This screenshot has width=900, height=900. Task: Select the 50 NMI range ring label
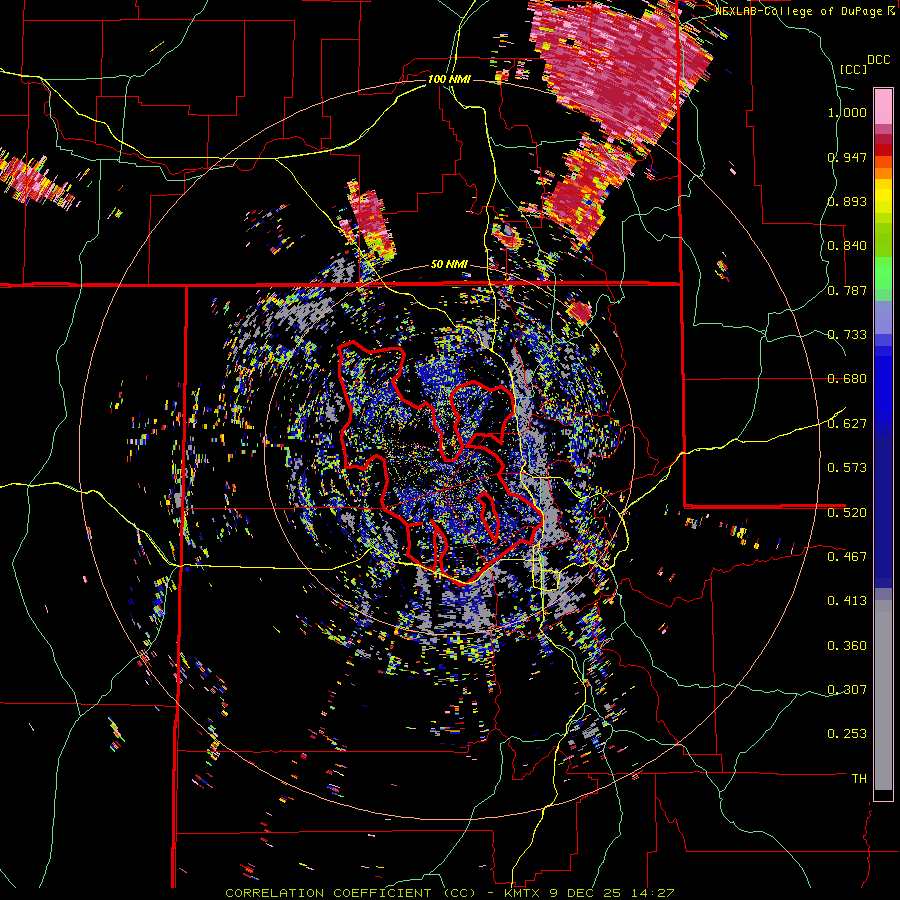pos(449,265)
